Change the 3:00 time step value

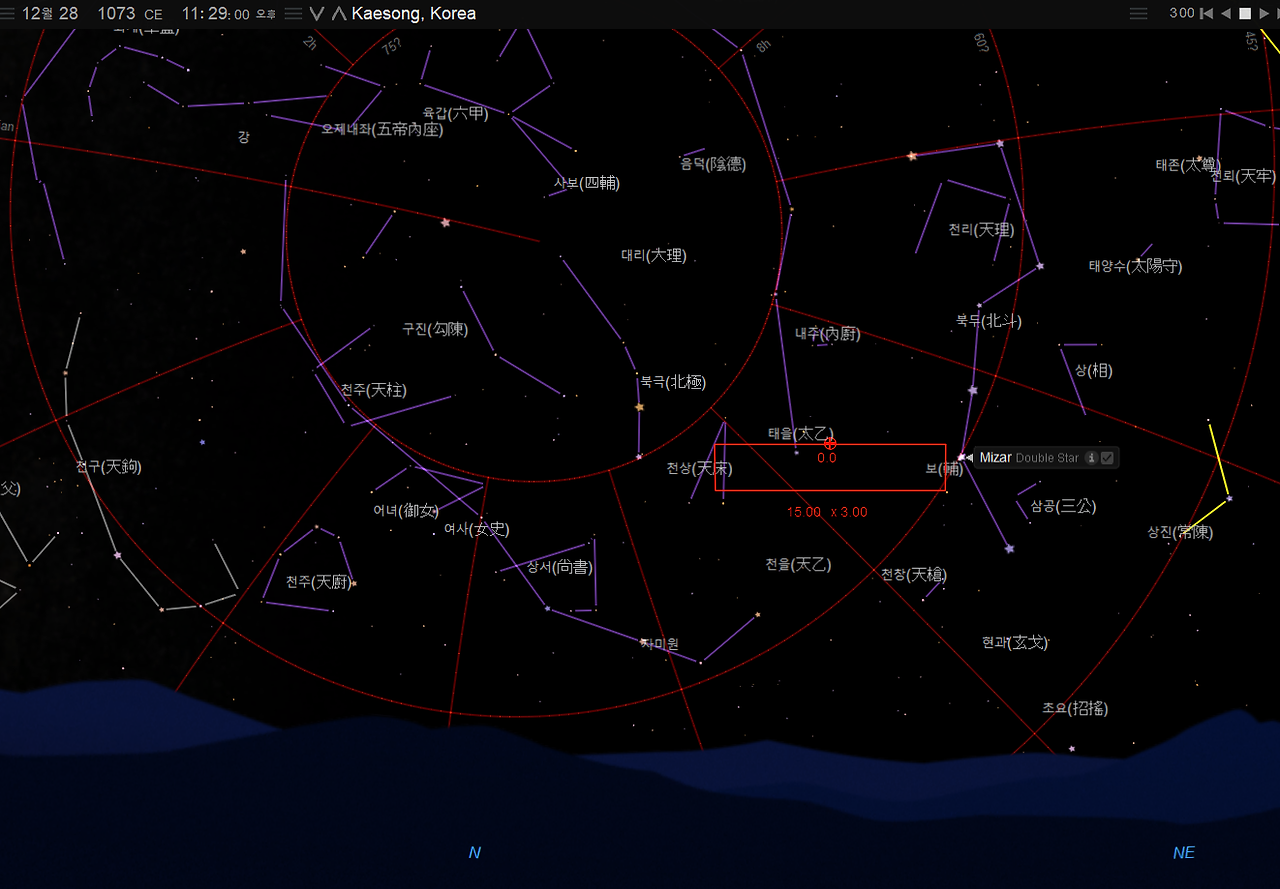click(1182, 14)
